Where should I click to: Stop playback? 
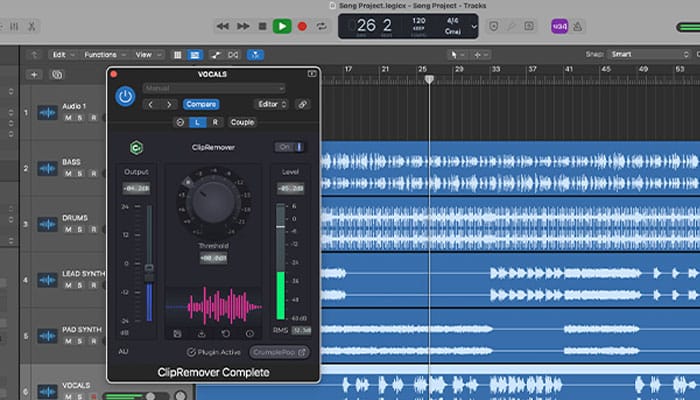coord(262,26)
